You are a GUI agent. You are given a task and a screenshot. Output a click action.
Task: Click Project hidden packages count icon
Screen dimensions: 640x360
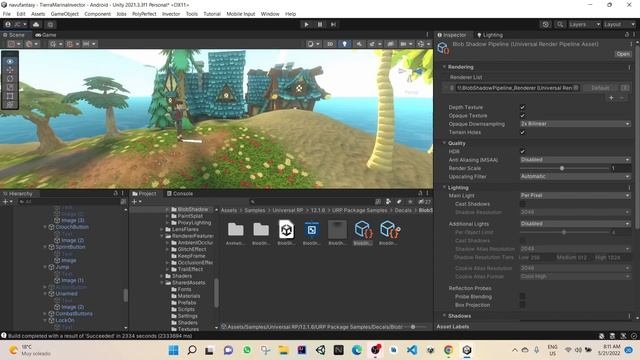pos(424,202)
